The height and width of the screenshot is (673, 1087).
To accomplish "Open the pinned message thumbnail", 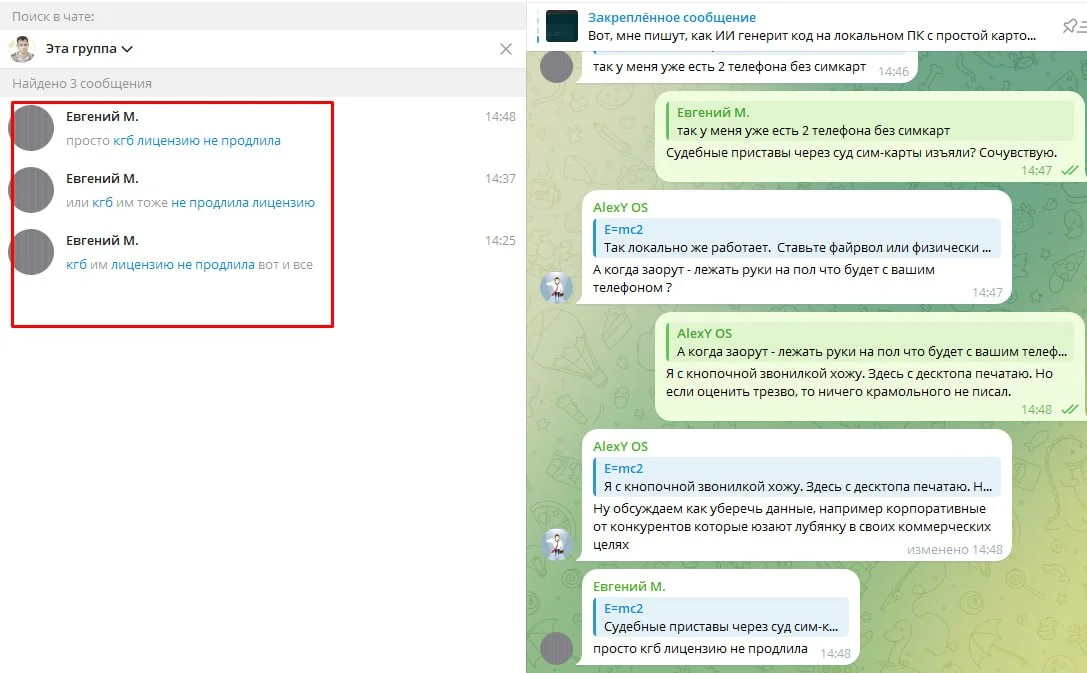I will [x=562, y=26].
